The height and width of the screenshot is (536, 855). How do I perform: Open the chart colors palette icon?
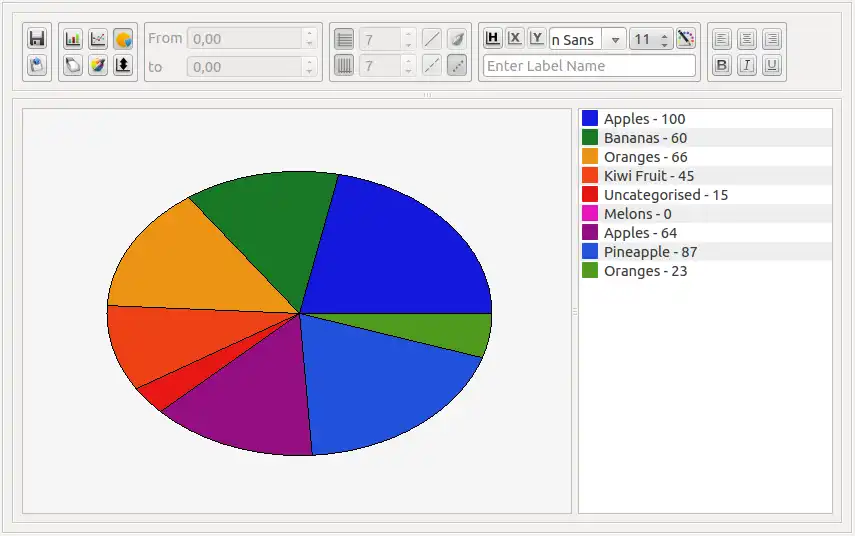coord(98,65)
